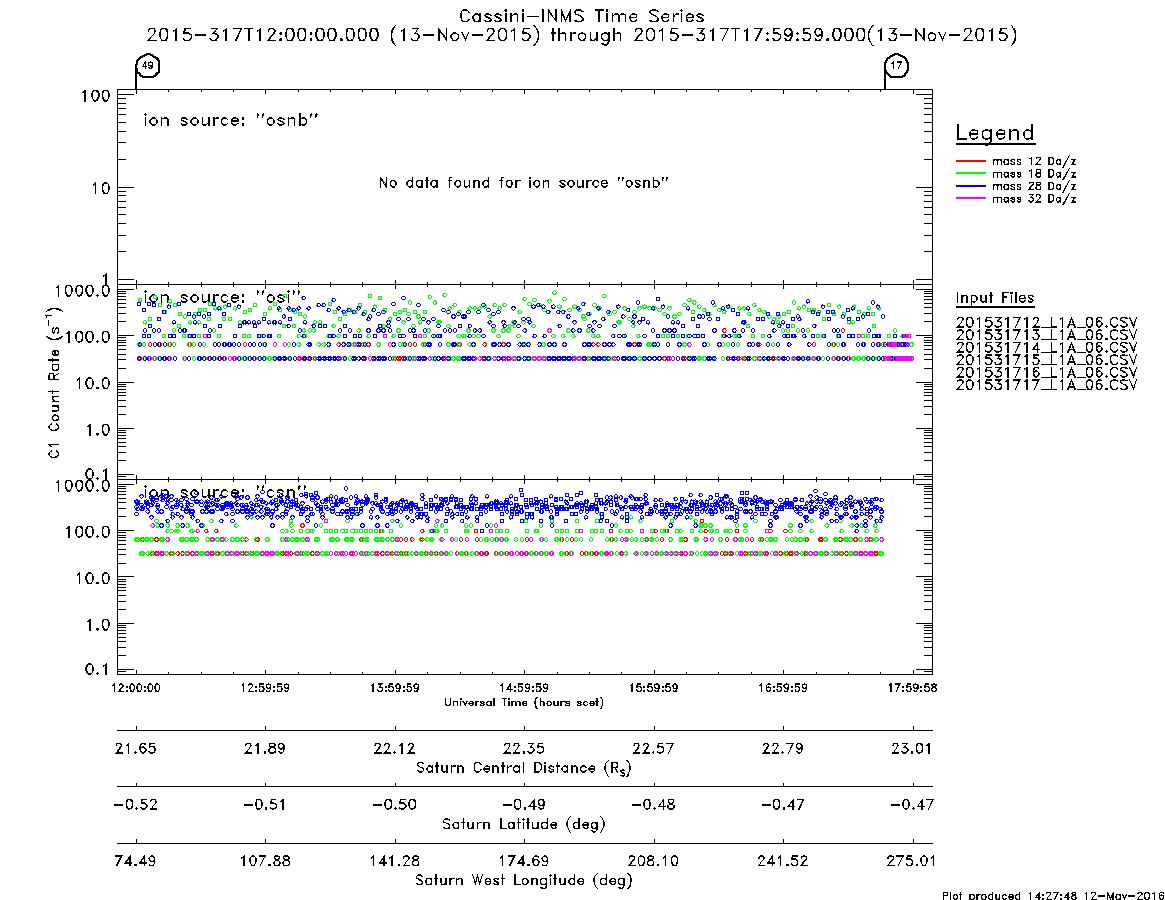
Task: Click the C1 Count Rate axis label
Action: coord(53,383)
